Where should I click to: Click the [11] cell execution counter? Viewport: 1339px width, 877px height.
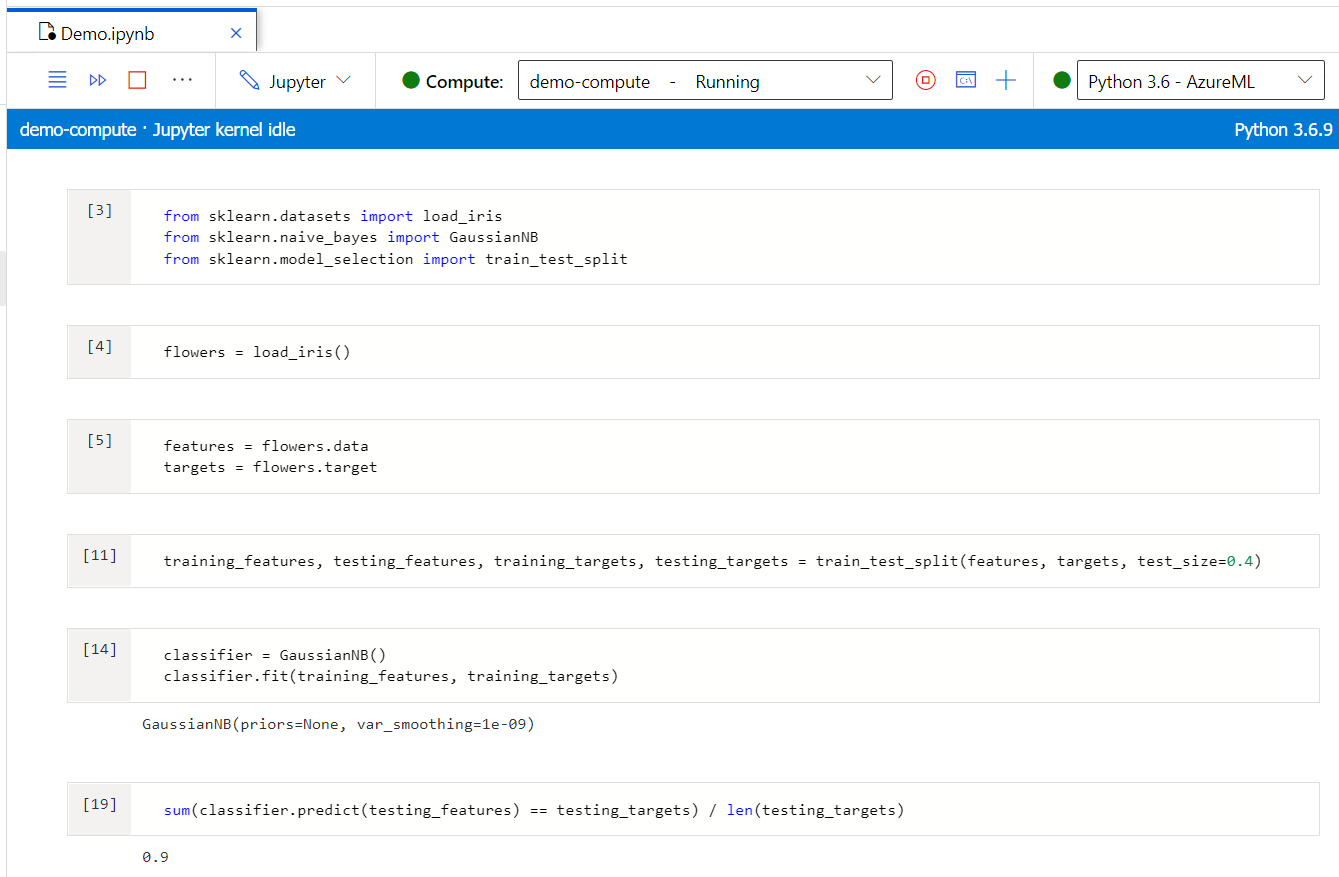(x=99, y=555)
